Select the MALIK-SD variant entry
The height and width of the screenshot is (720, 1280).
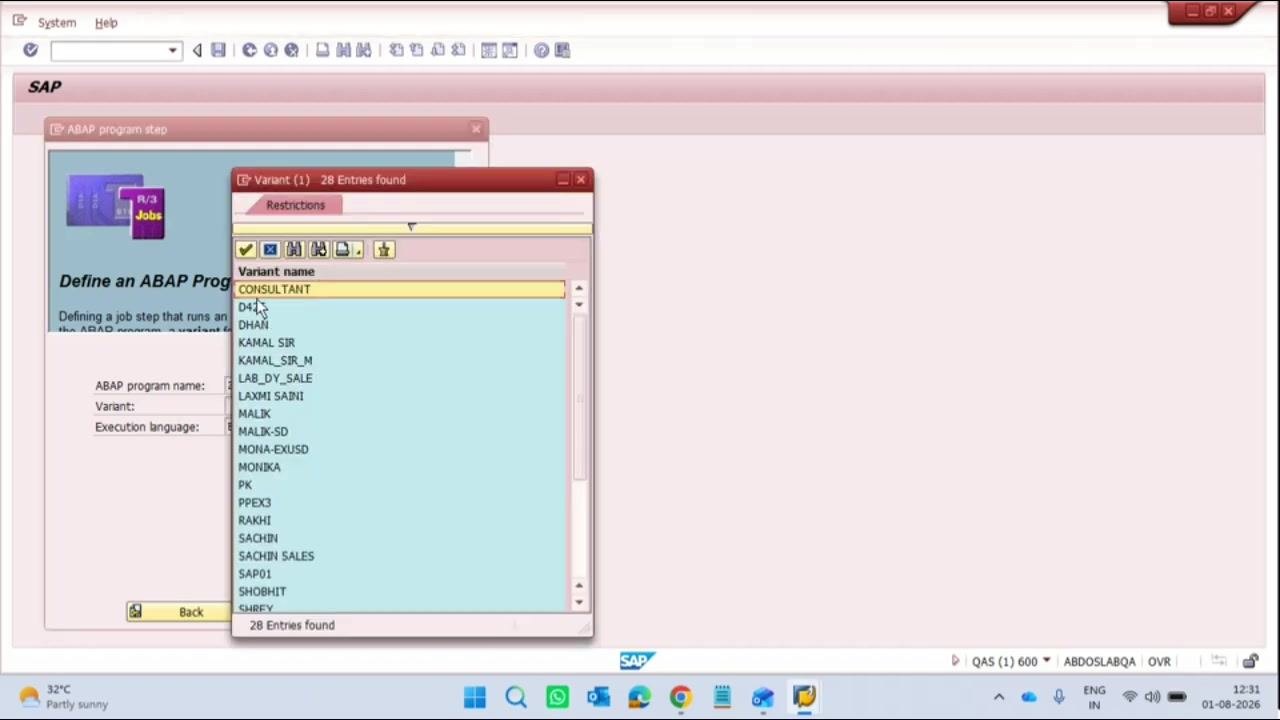[x=401, y=432]
